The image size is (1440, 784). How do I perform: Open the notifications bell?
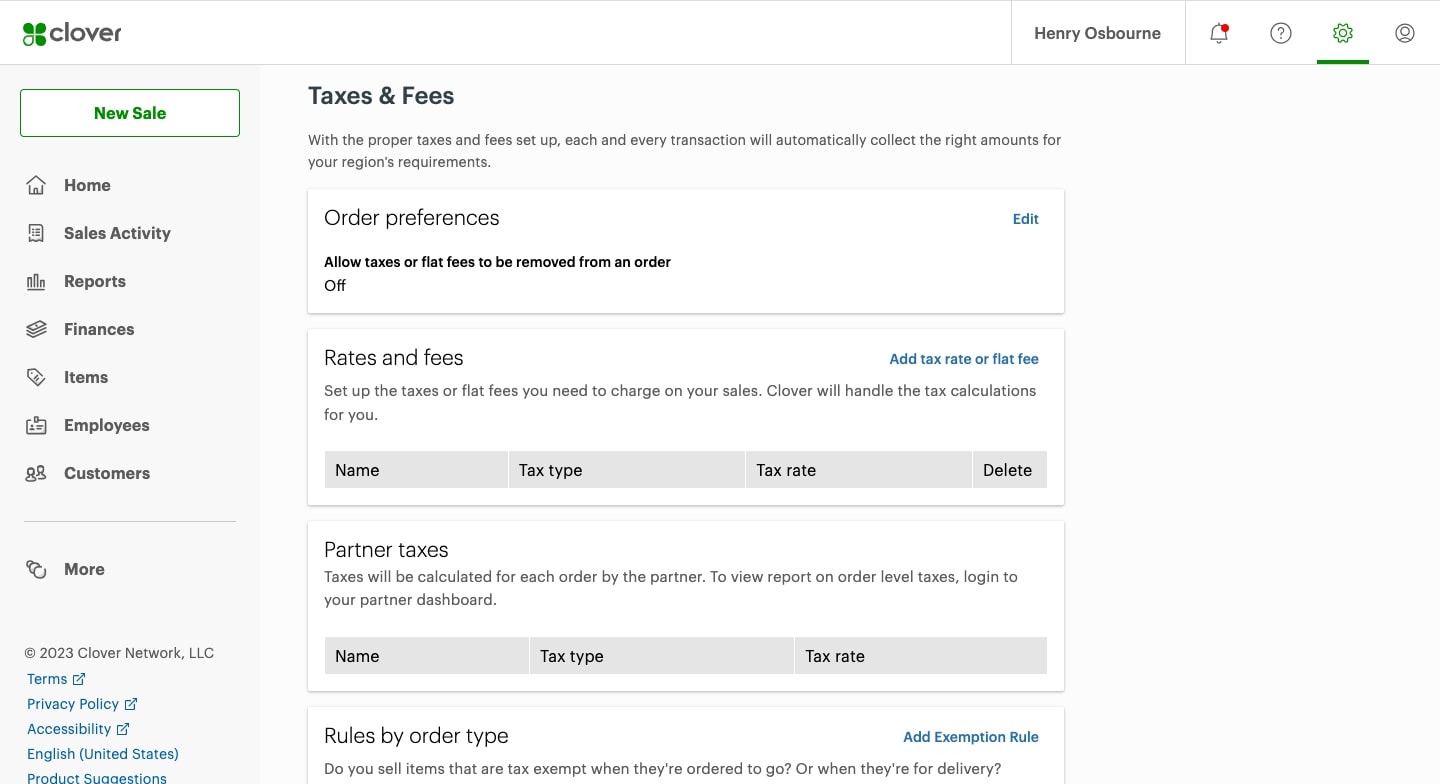pos(1218,33)
